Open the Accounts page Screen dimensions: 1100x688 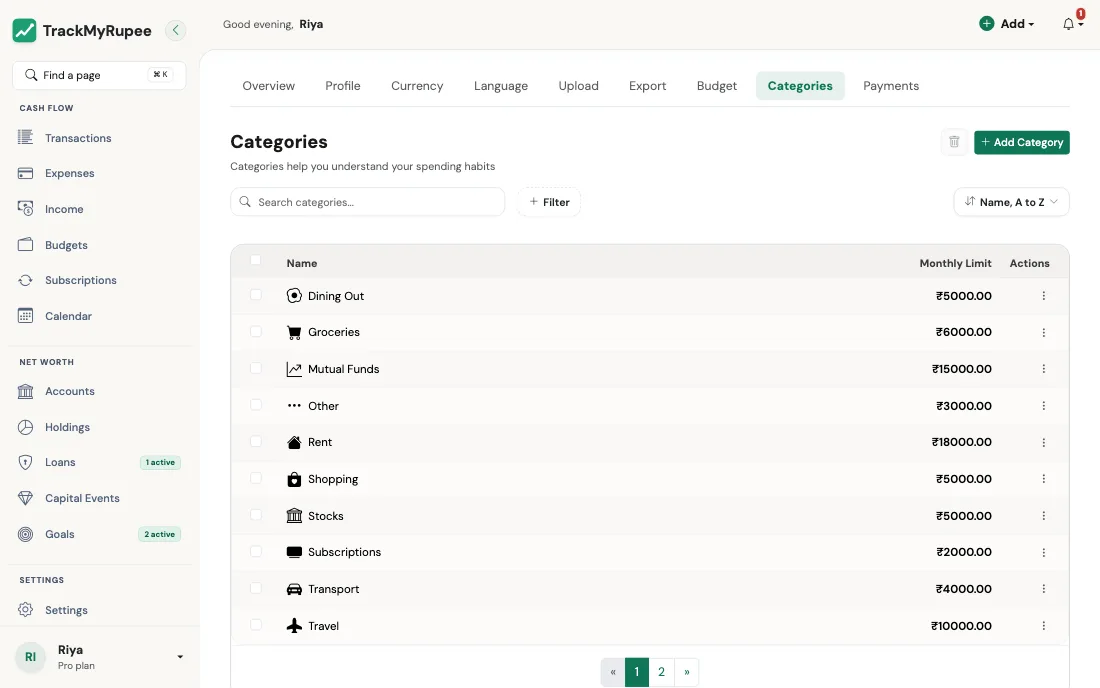[x=69, y=391]
